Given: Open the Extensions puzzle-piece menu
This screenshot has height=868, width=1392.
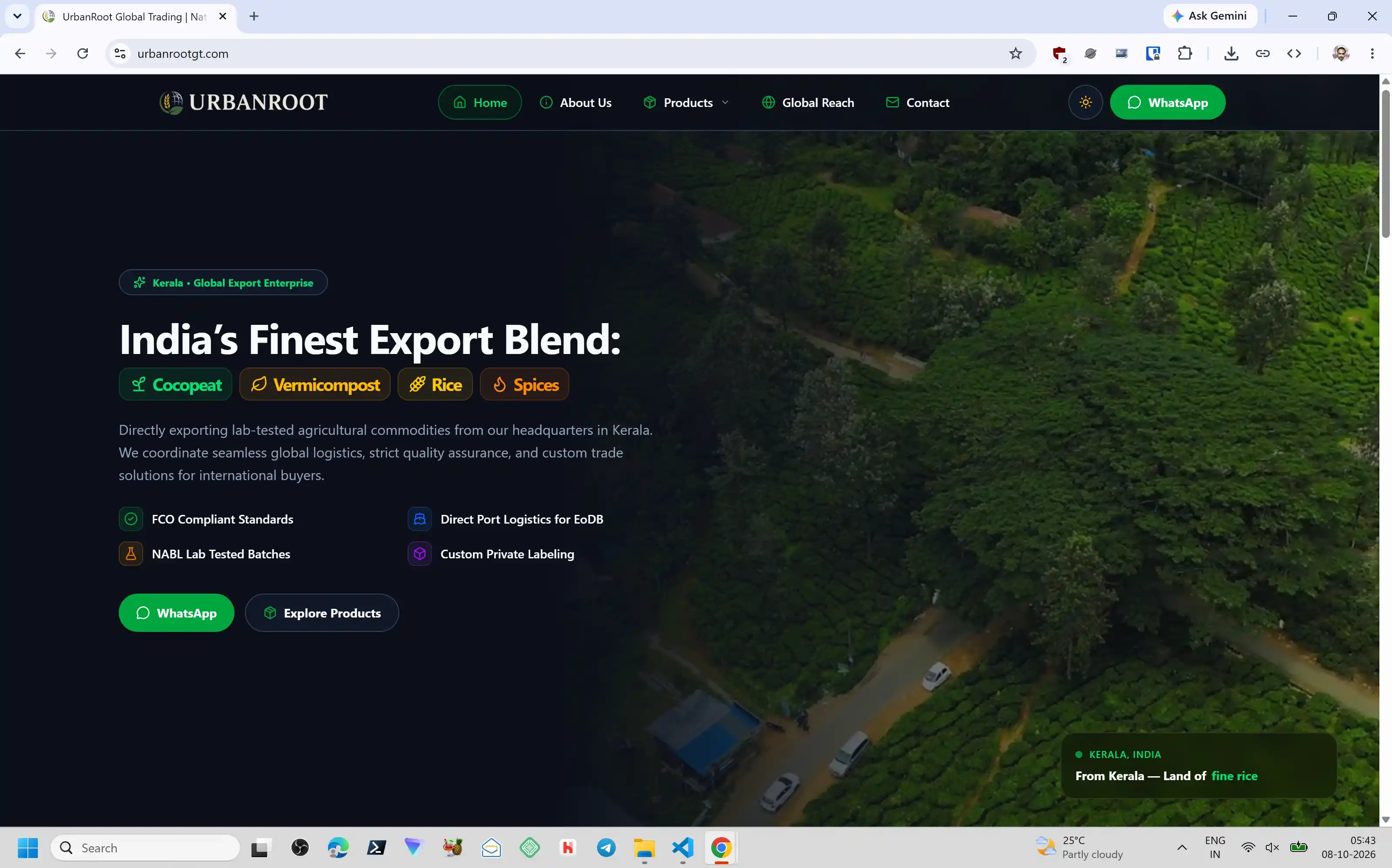Looking at the screenshot, I should pyautogui.click(x=1185, y=53).
